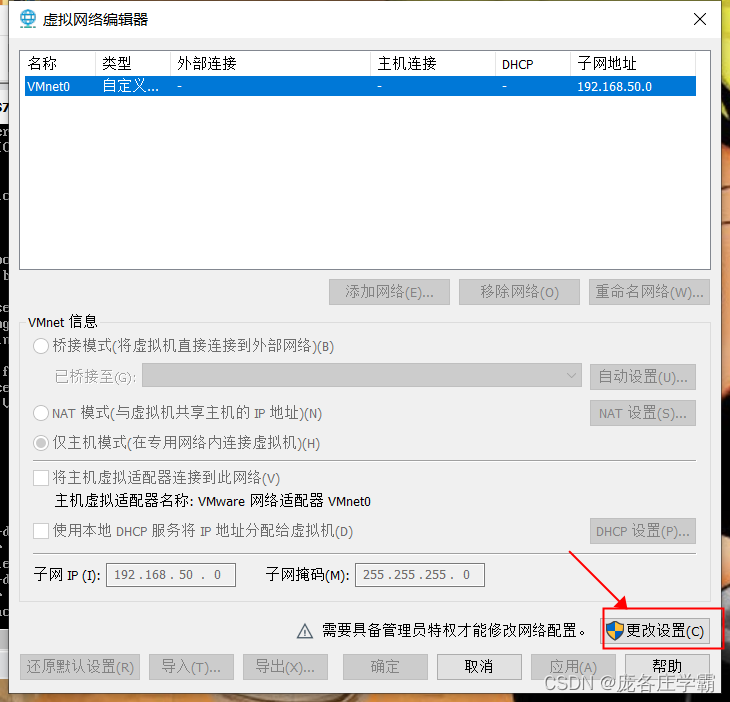Image resolution: width=730 pixels, height=702 pixels.
Task: Open the 已桥接至 dropdown list
Action: pyautogui.click(x=362, y=375)
